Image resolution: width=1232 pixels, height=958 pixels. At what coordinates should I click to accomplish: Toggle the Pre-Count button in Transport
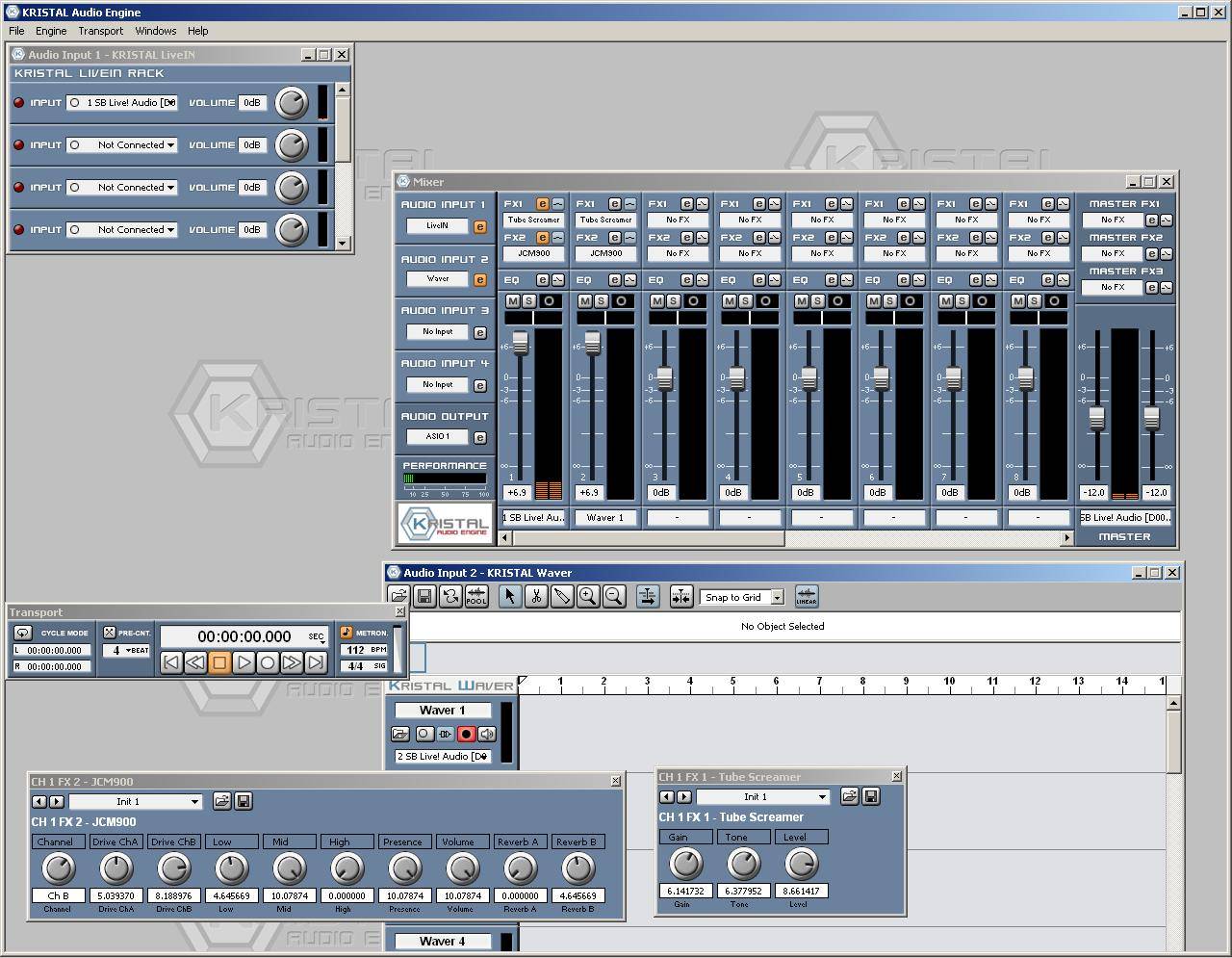110,633
